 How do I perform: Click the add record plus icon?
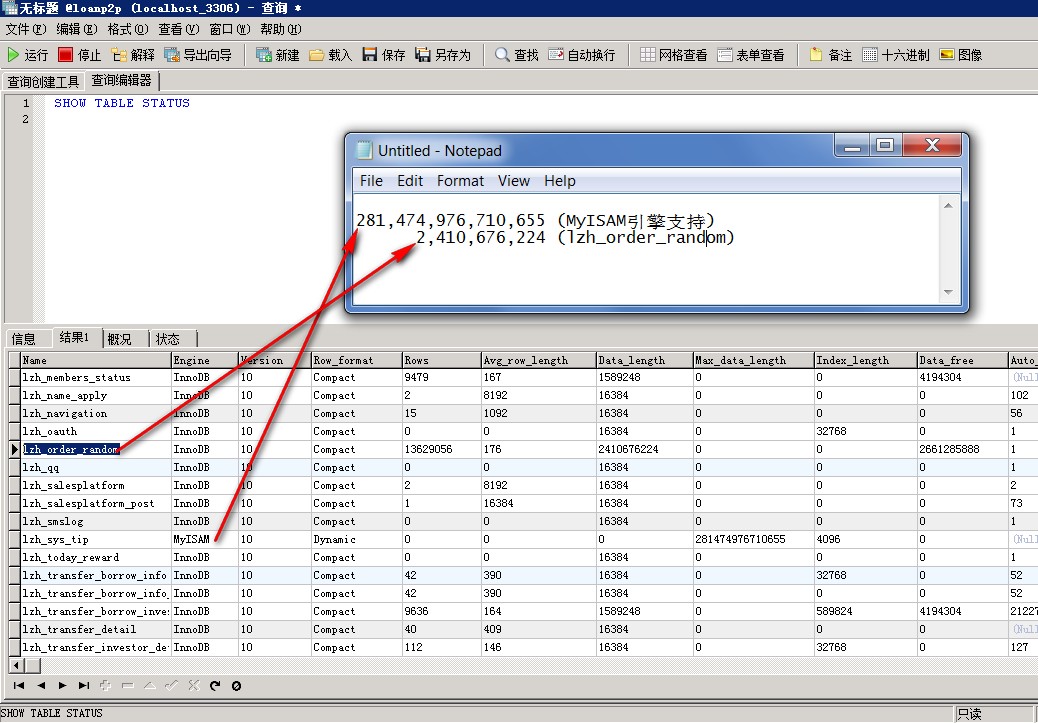[105, 685]
